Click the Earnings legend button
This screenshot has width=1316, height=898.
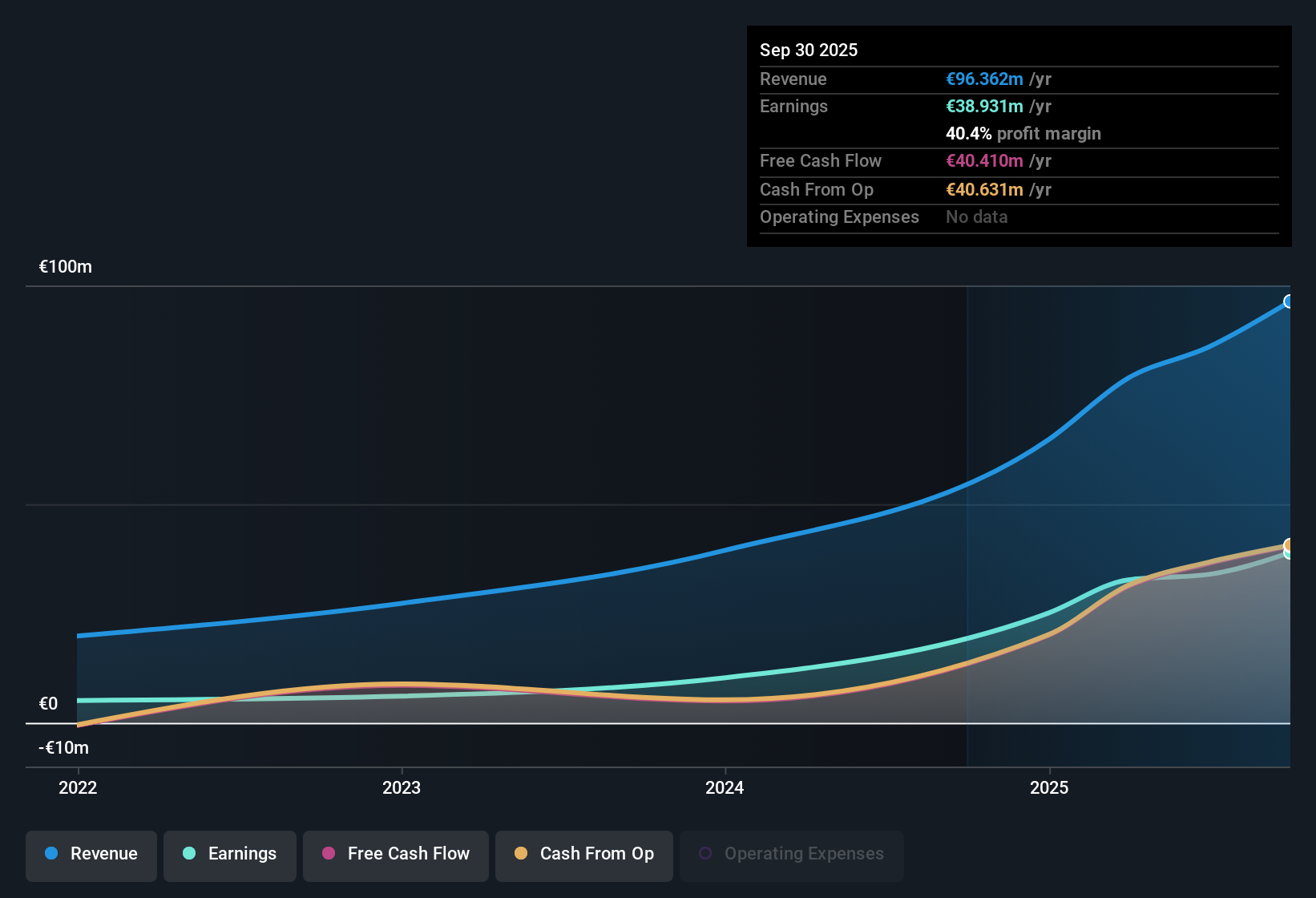[x=230, y=854]
